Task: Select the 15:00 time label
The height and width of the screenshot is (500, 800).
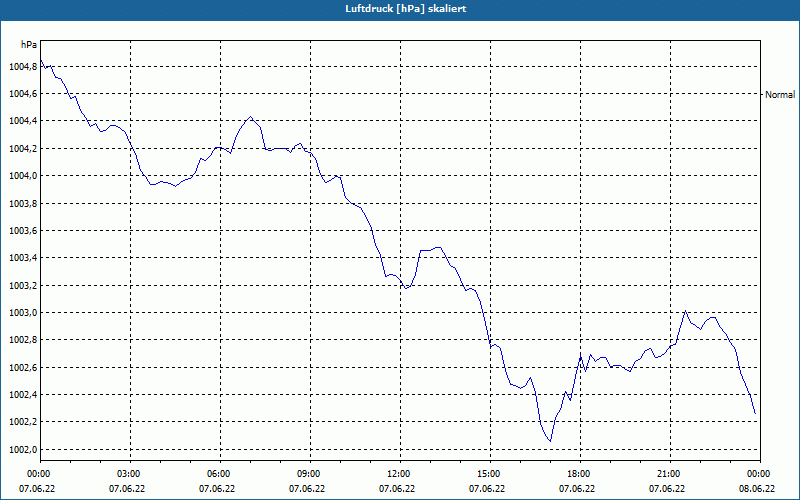Action: coord(489,474)
